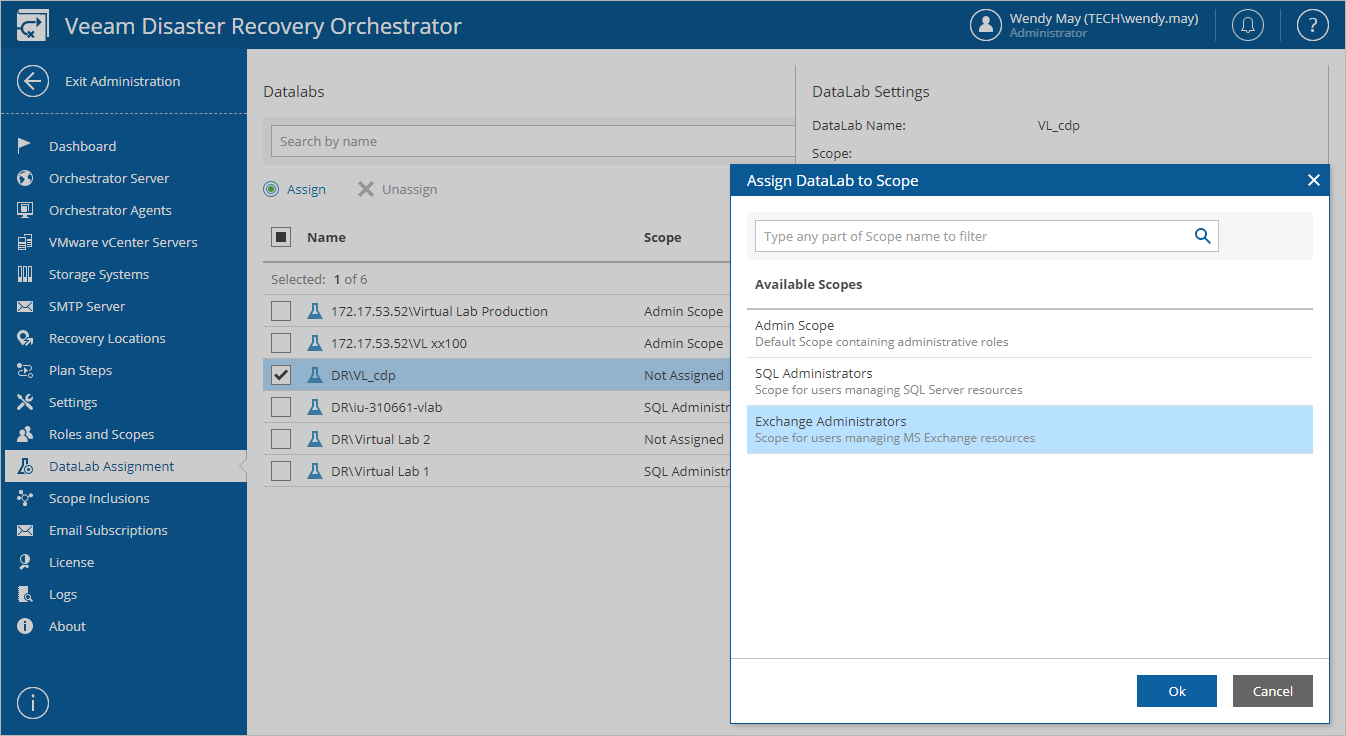
Task: Open Scope Inclusions page
Action: click(x=99, y=498)
